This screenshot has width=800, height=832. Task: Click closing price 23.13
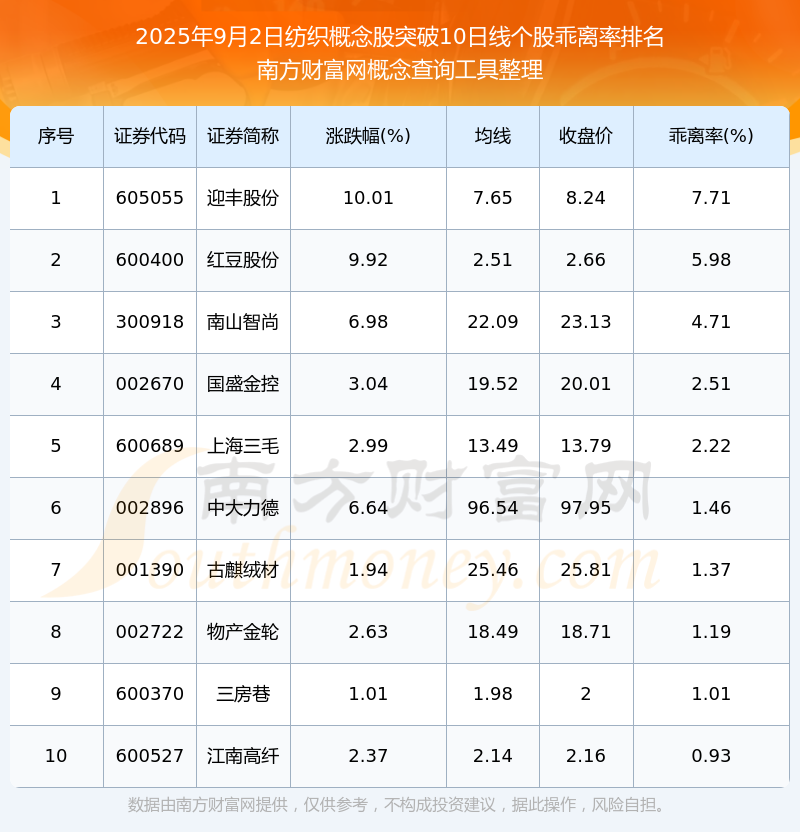coord(586,322)
